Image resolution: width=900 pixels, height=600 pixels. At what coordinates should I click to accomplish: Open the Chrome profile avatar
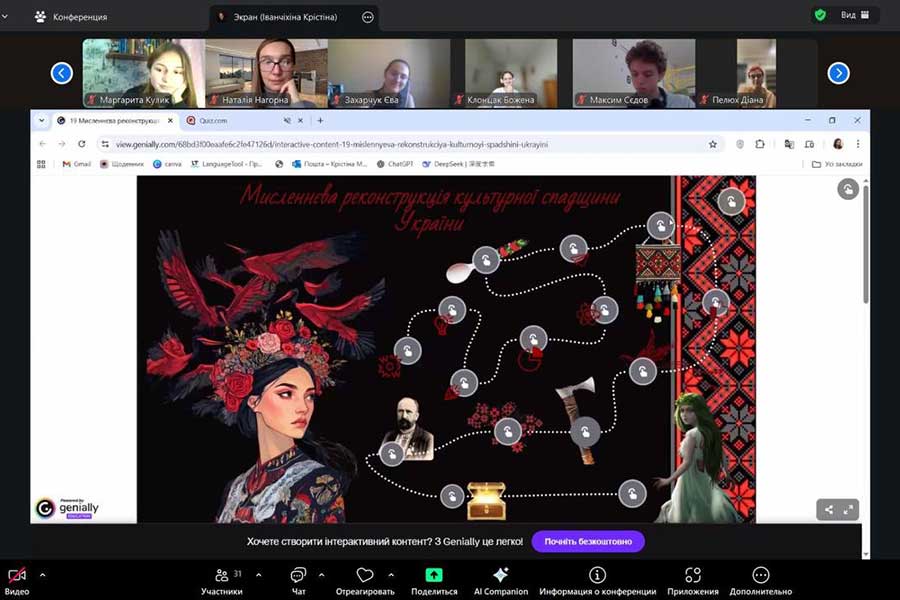pos(838,144)
